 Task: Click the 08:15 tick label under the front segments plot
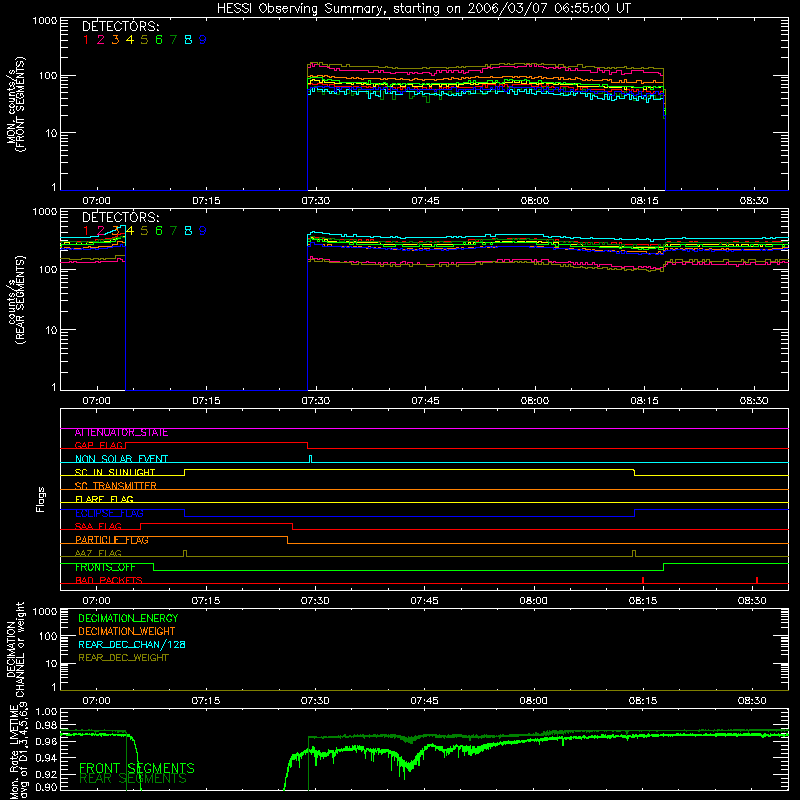[x=644, y=201]
